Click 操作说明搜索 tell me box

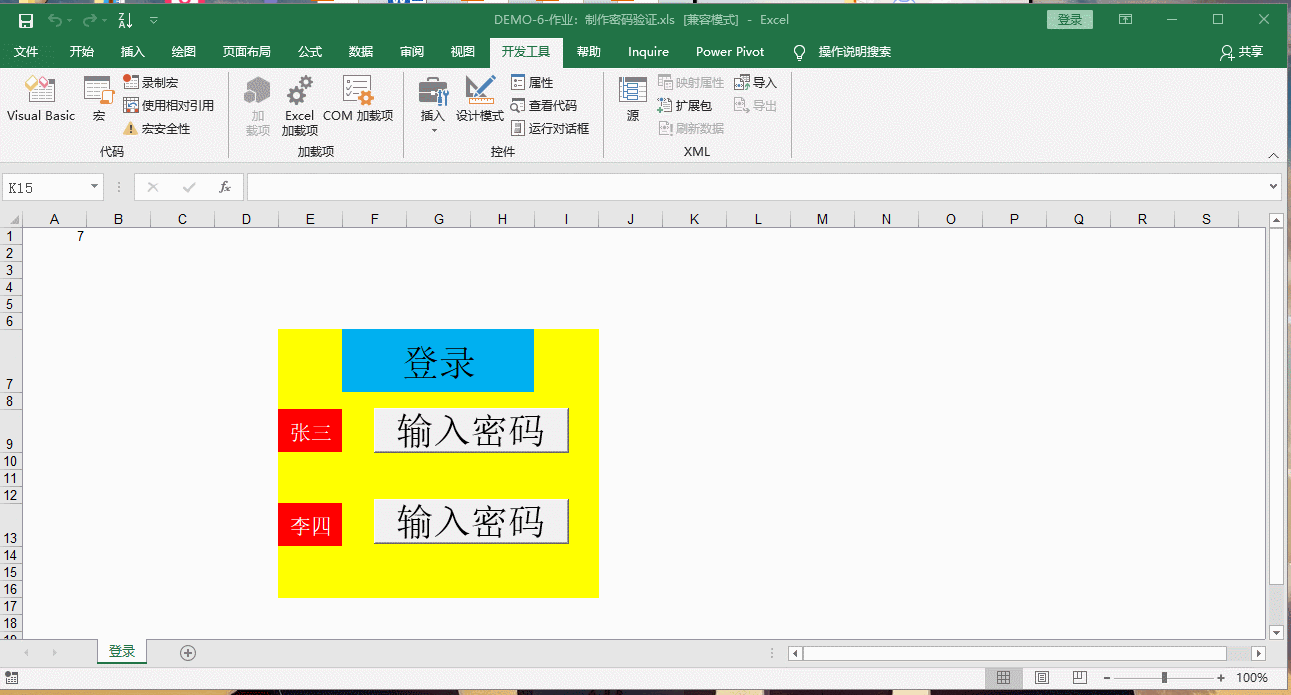[842, 52]
